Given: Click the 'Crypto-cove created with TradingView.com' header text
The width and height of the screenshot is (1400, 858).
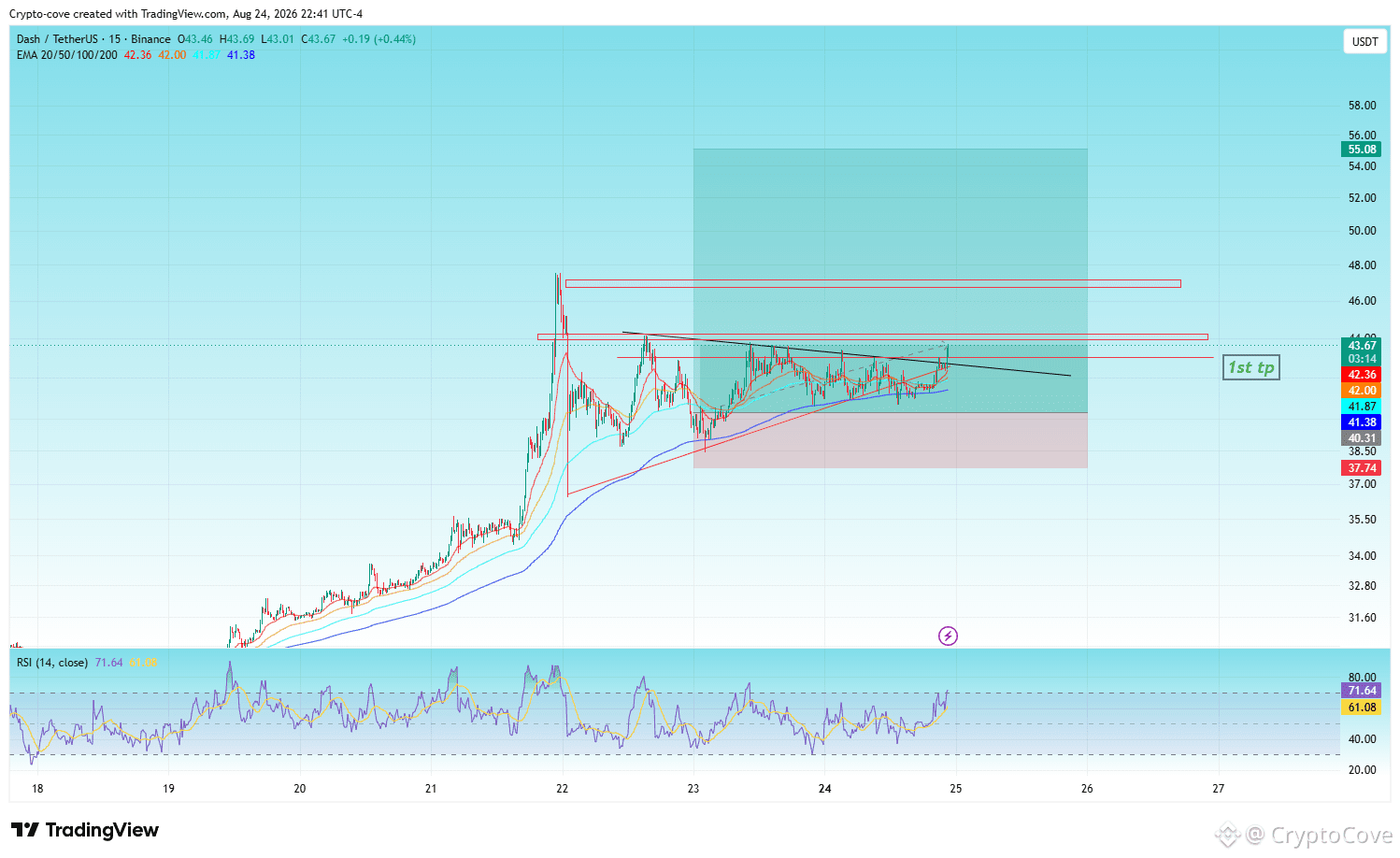Looking at the screenshot, I should (118, 14).
